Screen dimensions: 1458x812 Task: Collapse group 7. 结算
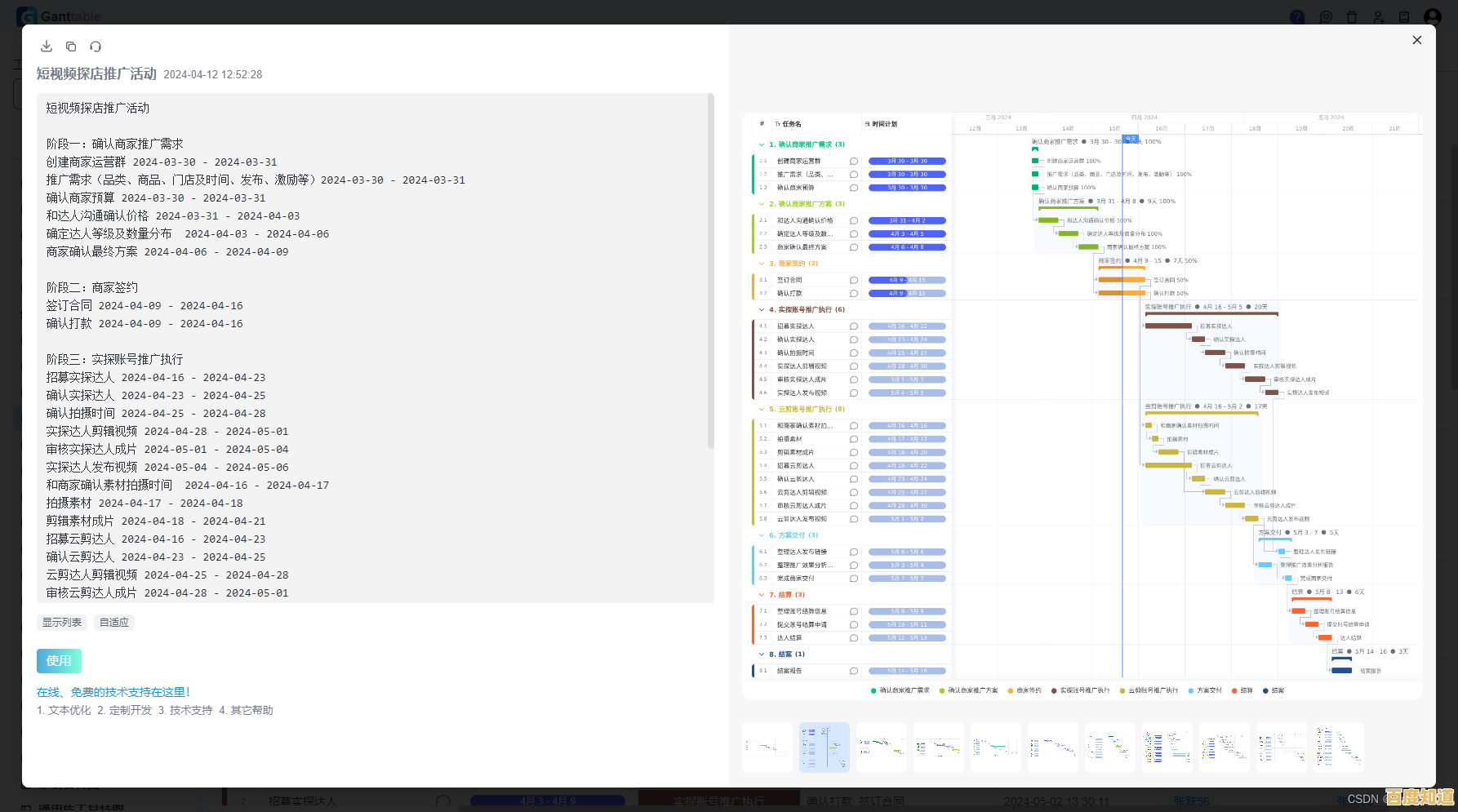click(762, 595)
